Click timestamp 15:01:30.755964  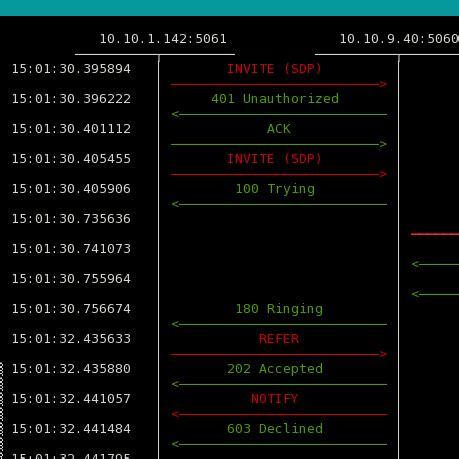pos(71,279)
